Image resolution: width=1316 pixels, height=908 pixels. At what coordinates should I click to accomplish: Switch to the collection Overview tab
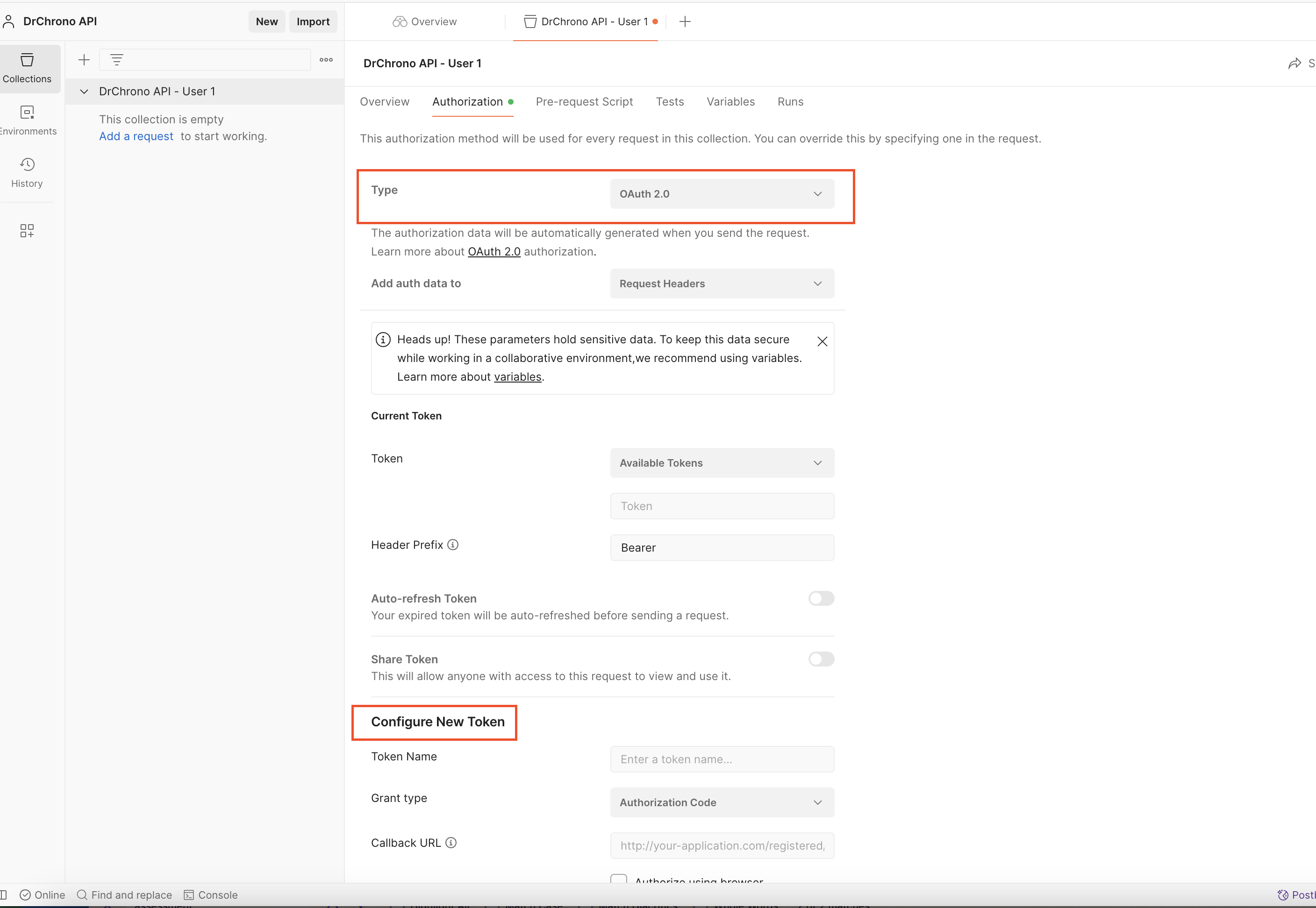(384, 102)
